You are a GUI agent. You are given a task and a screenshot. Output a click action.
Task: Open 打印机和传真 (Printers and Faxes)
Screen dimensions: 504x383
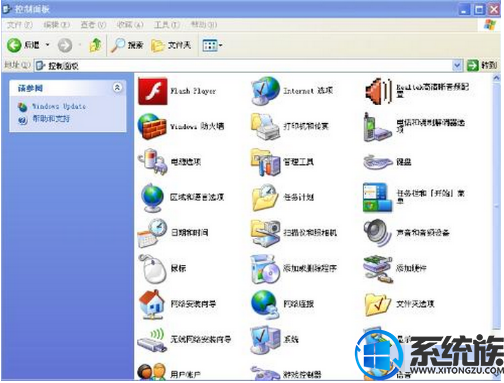(290, 126)
